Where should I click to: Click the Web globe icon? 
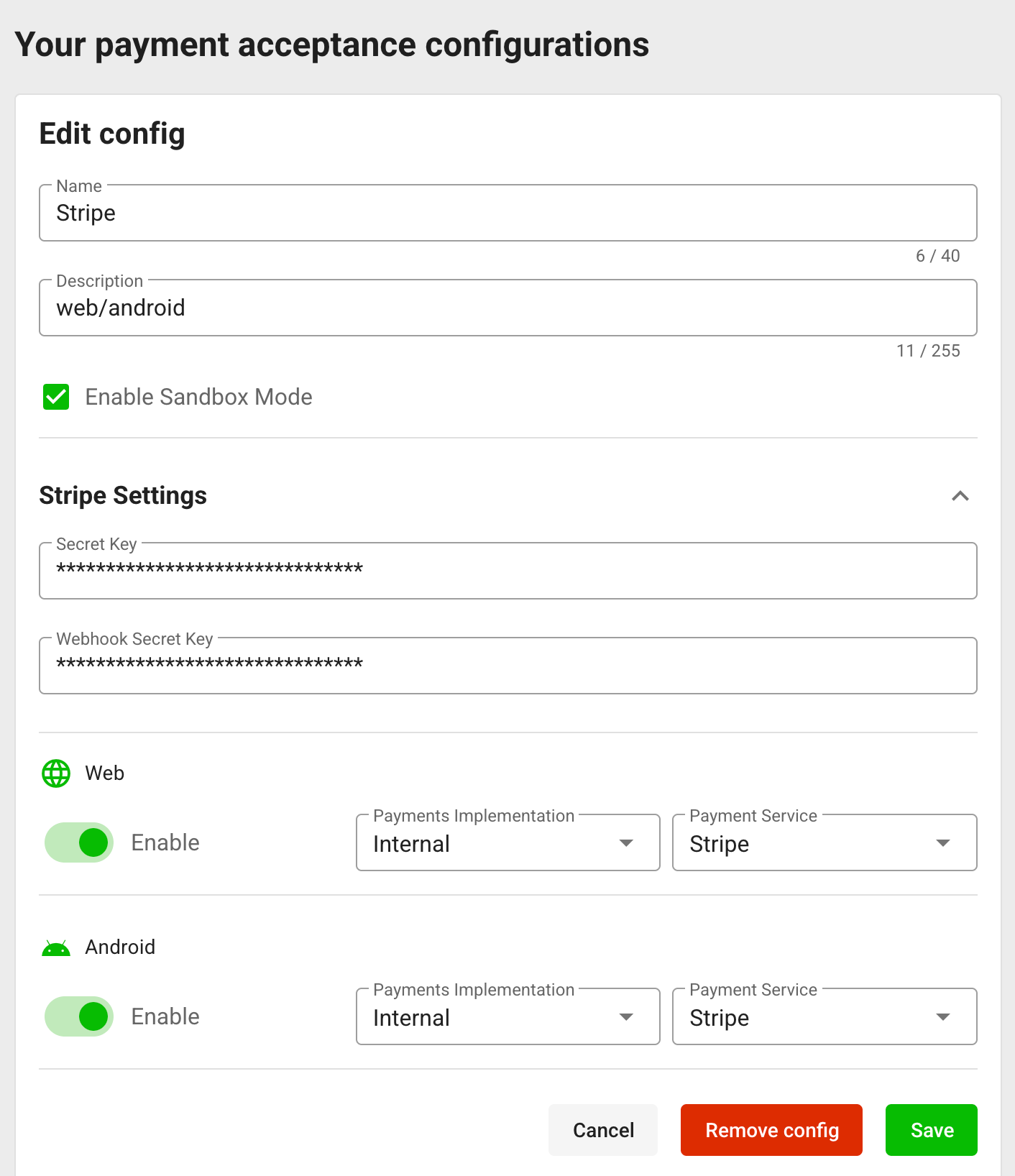click(x=56, y=773)
